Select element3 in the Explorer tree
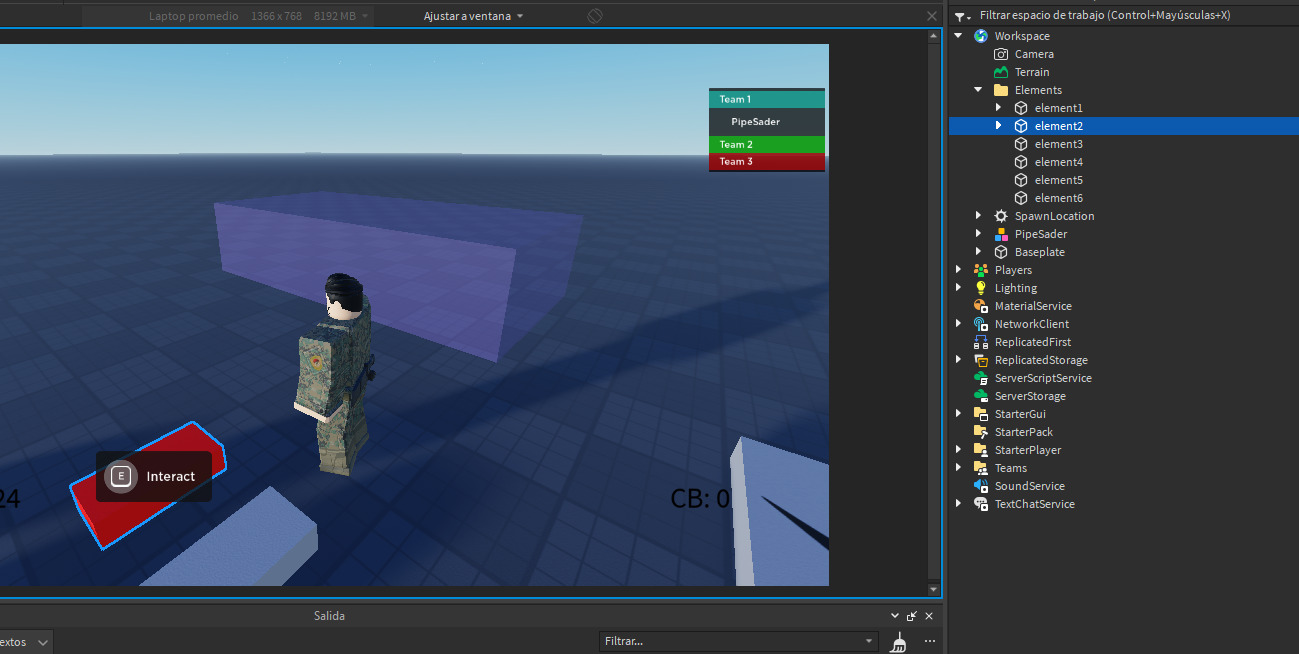Image resolution: width=1299 pixels, height=654 pixels. (x=1057, y=143)
